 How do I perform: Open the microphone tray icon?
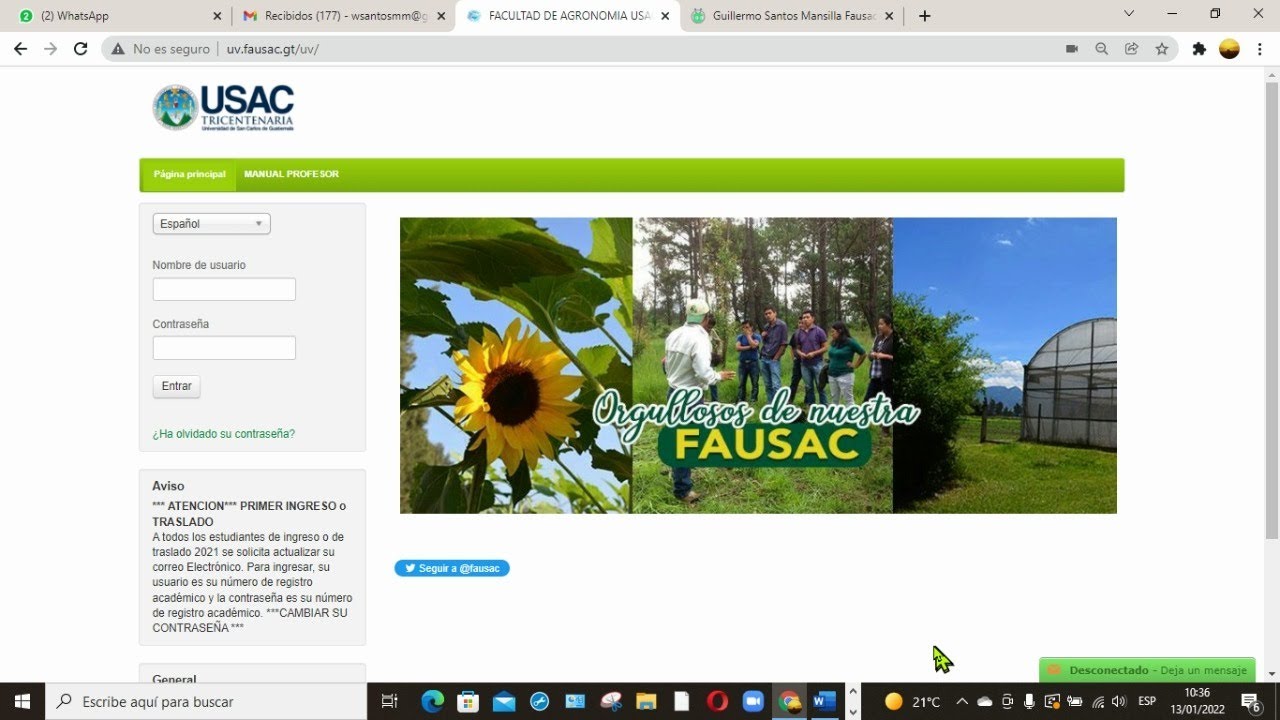(1029, 701)
